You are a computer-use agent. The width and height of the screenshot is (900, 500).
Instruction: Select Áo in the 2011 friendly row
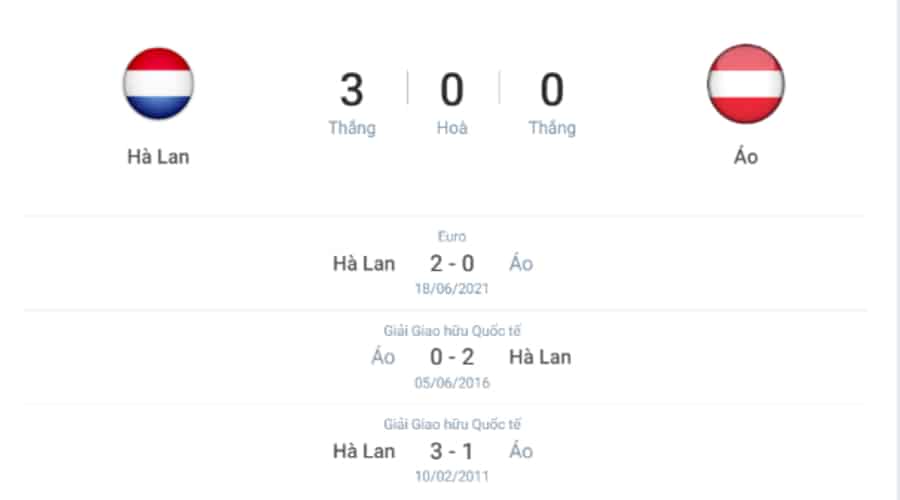(521, 451)
